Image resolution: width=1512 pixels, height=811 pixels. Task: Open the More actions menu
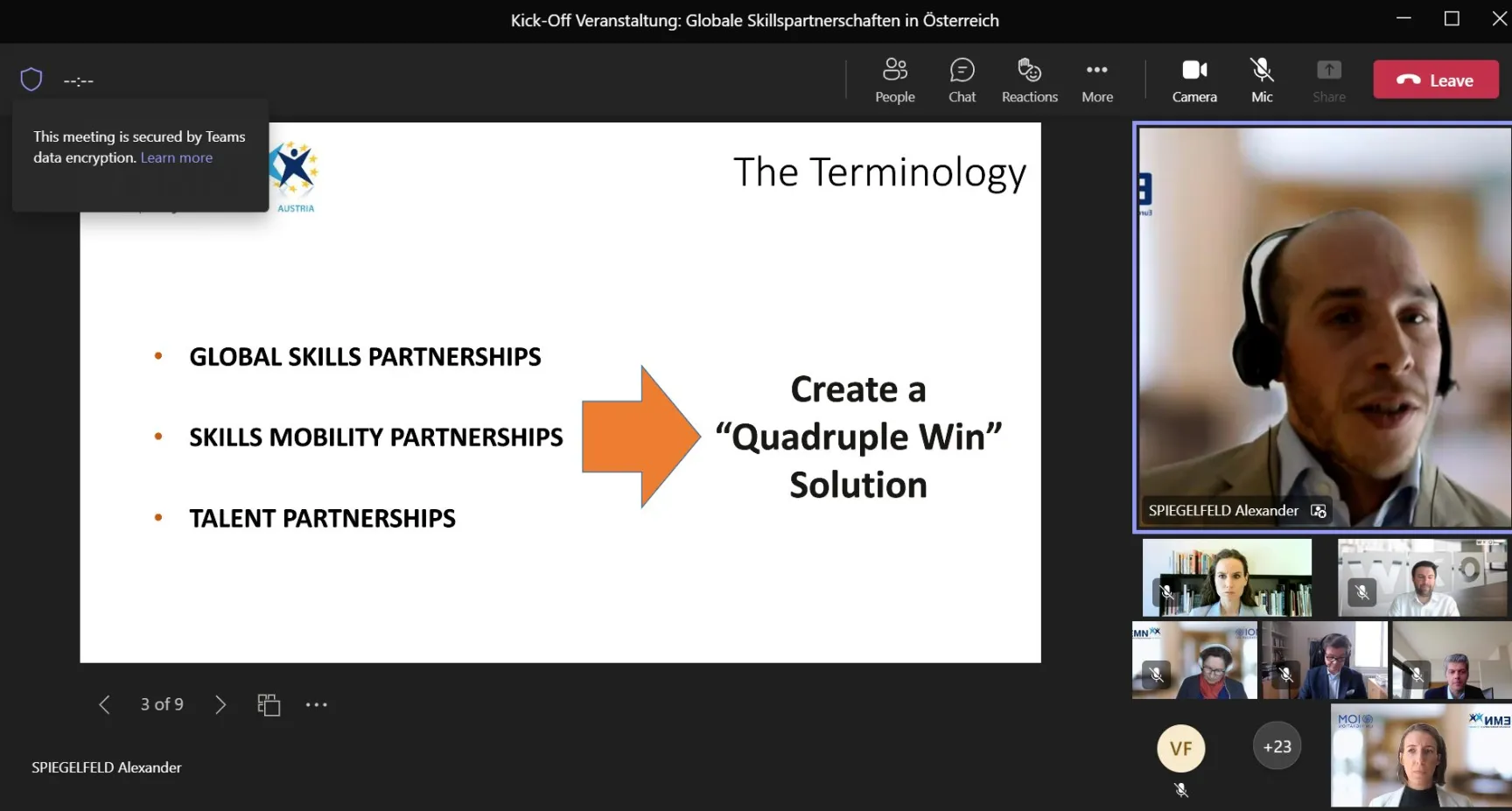(x=1096, y=80)
